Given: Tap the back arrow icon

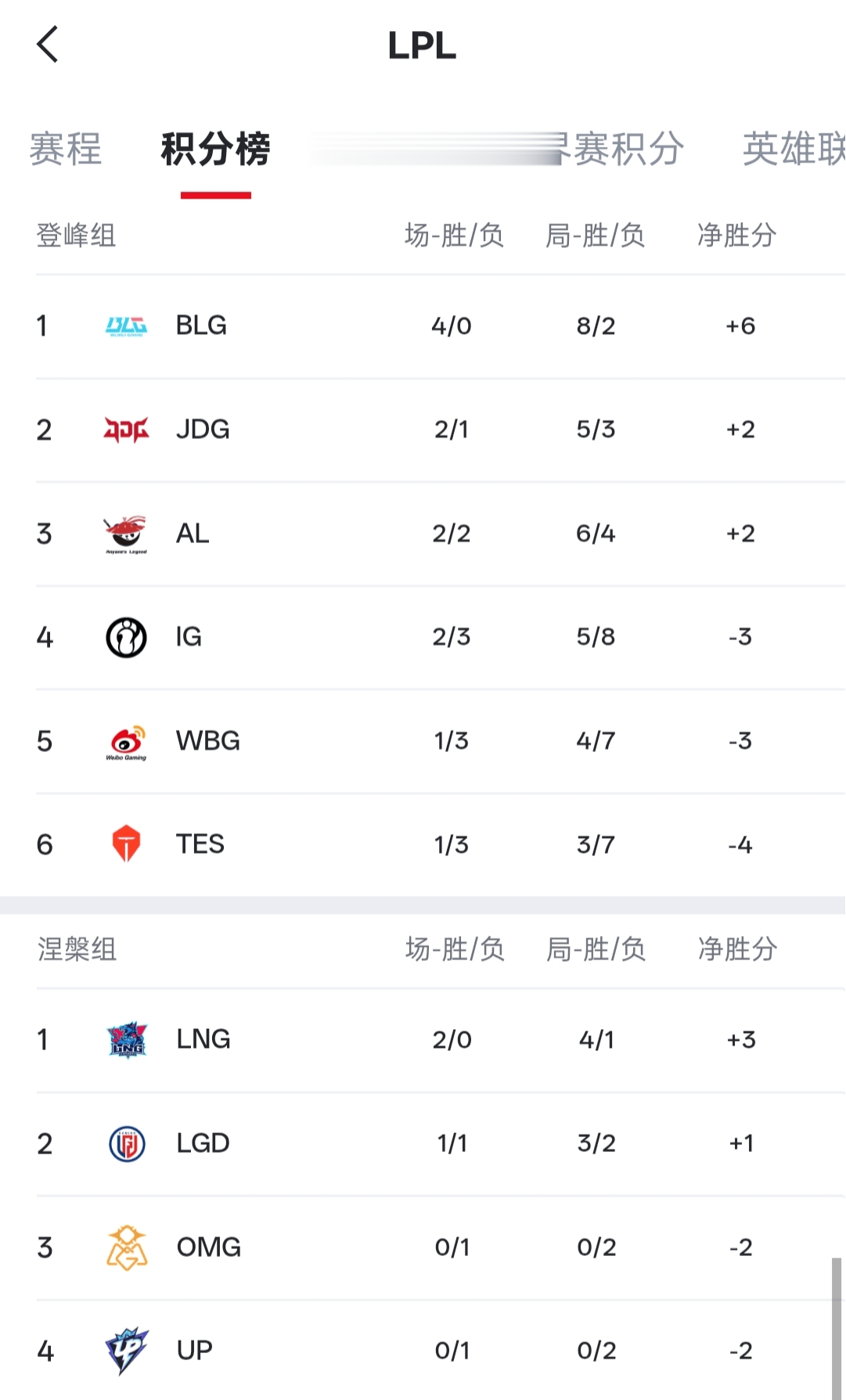Looking at the screenshot, I should (x=48, y=44).
